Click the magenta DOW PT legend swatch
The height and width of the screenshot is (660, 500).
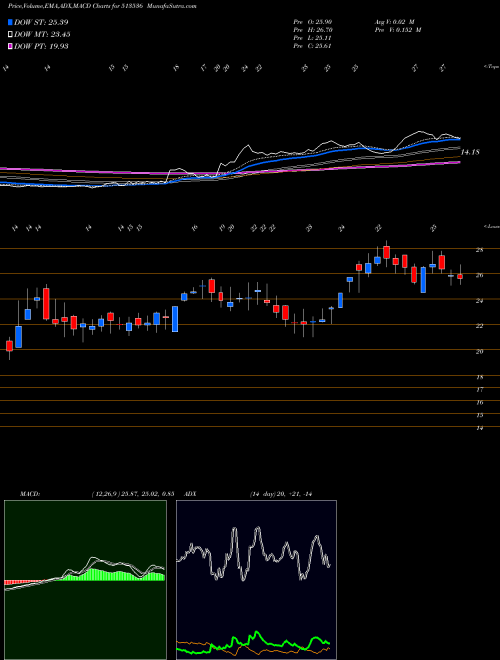tap(10, 46)
